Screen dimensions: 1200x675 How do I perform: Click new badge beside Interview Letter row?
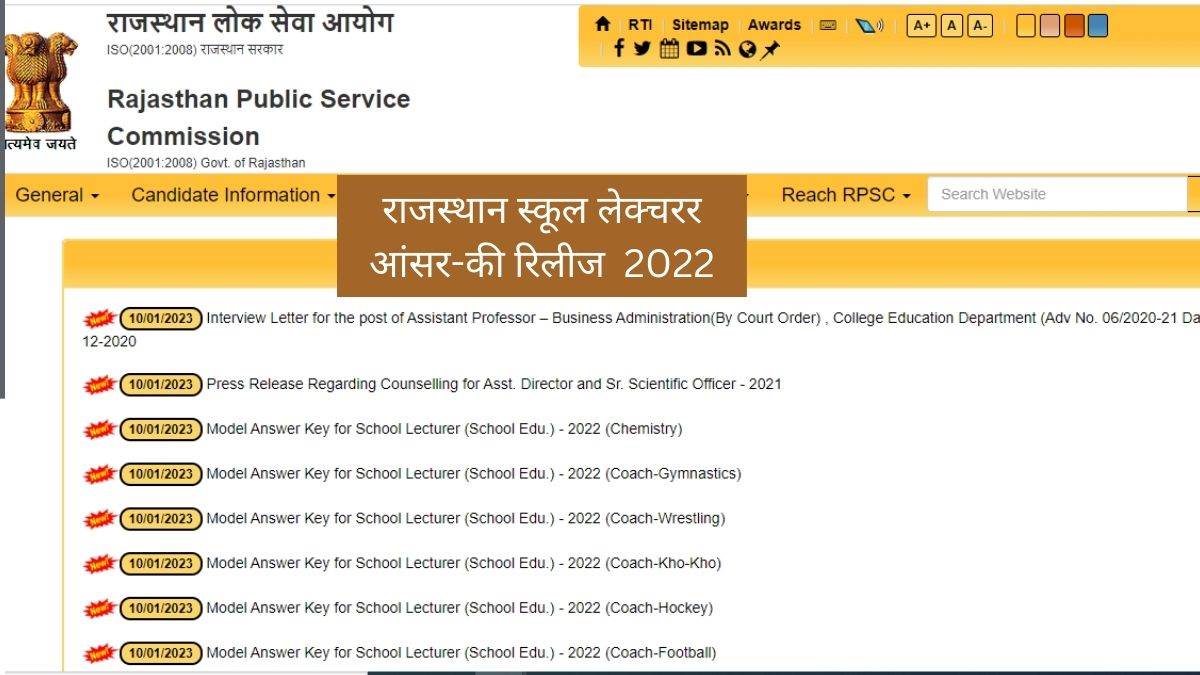coord(99,319)
